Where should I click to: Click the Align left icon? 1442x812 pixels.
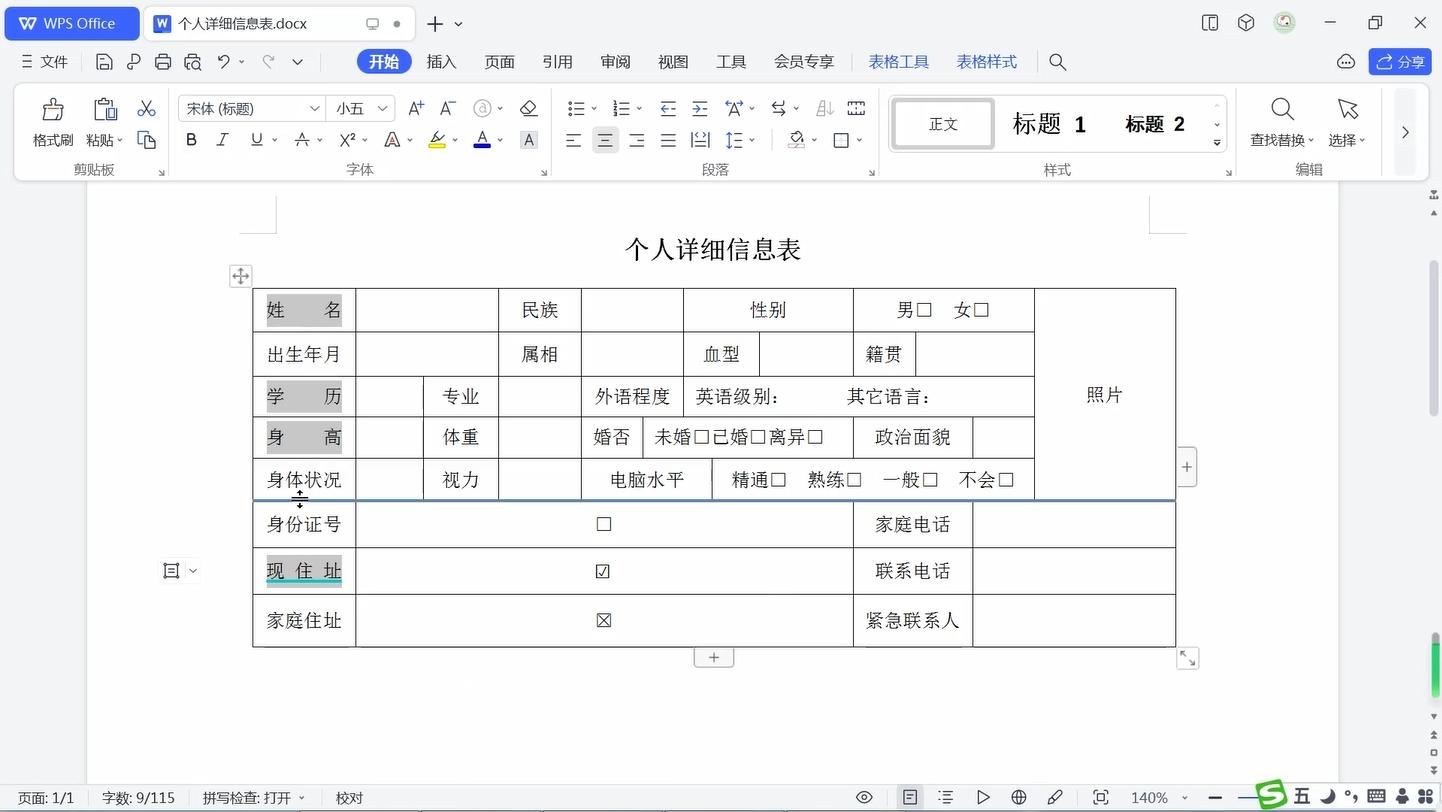pos(573,140)
